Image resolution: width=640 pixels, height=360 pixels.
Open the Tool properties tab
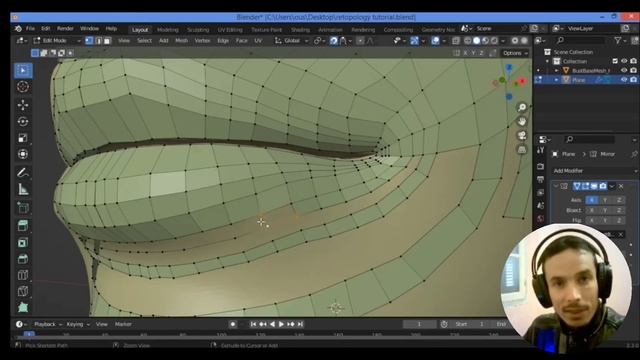[x=541, y=150]
